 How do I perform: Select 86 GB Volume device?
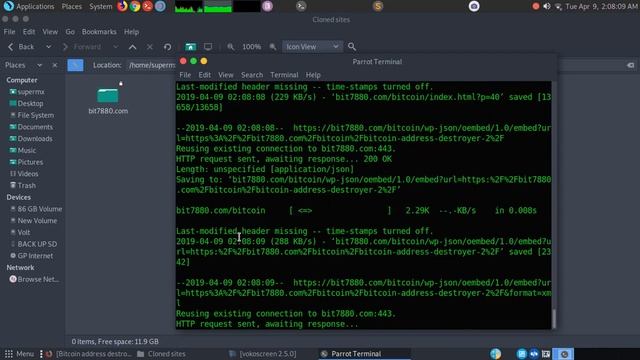pos(36,209)
